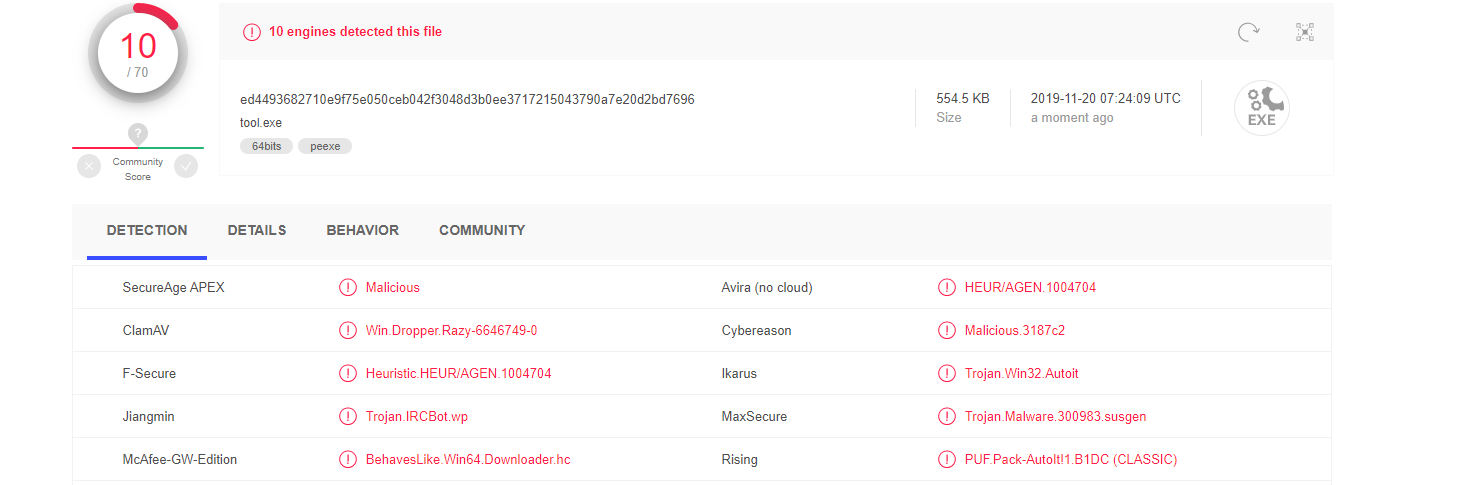Vote negative with the X community icon
1484x485 pixels.
tap(89, 167)
